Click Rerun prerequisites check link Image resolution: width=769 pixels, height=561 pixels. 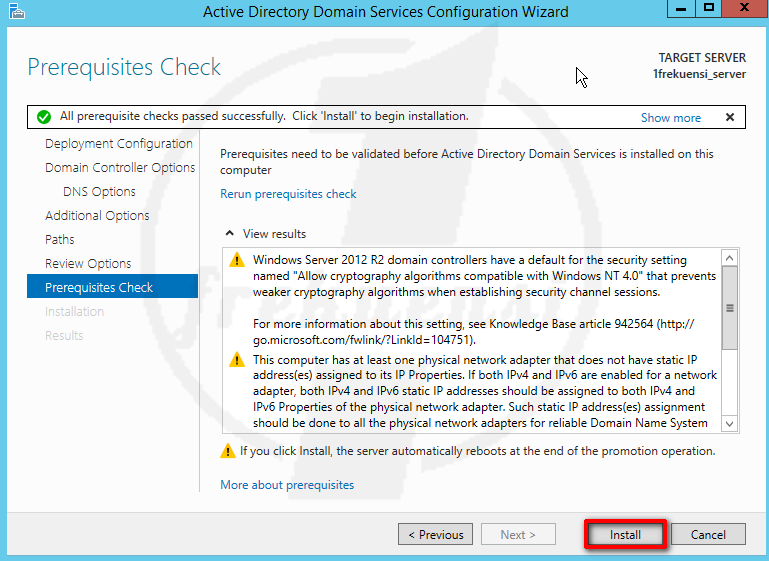[288, 194]
